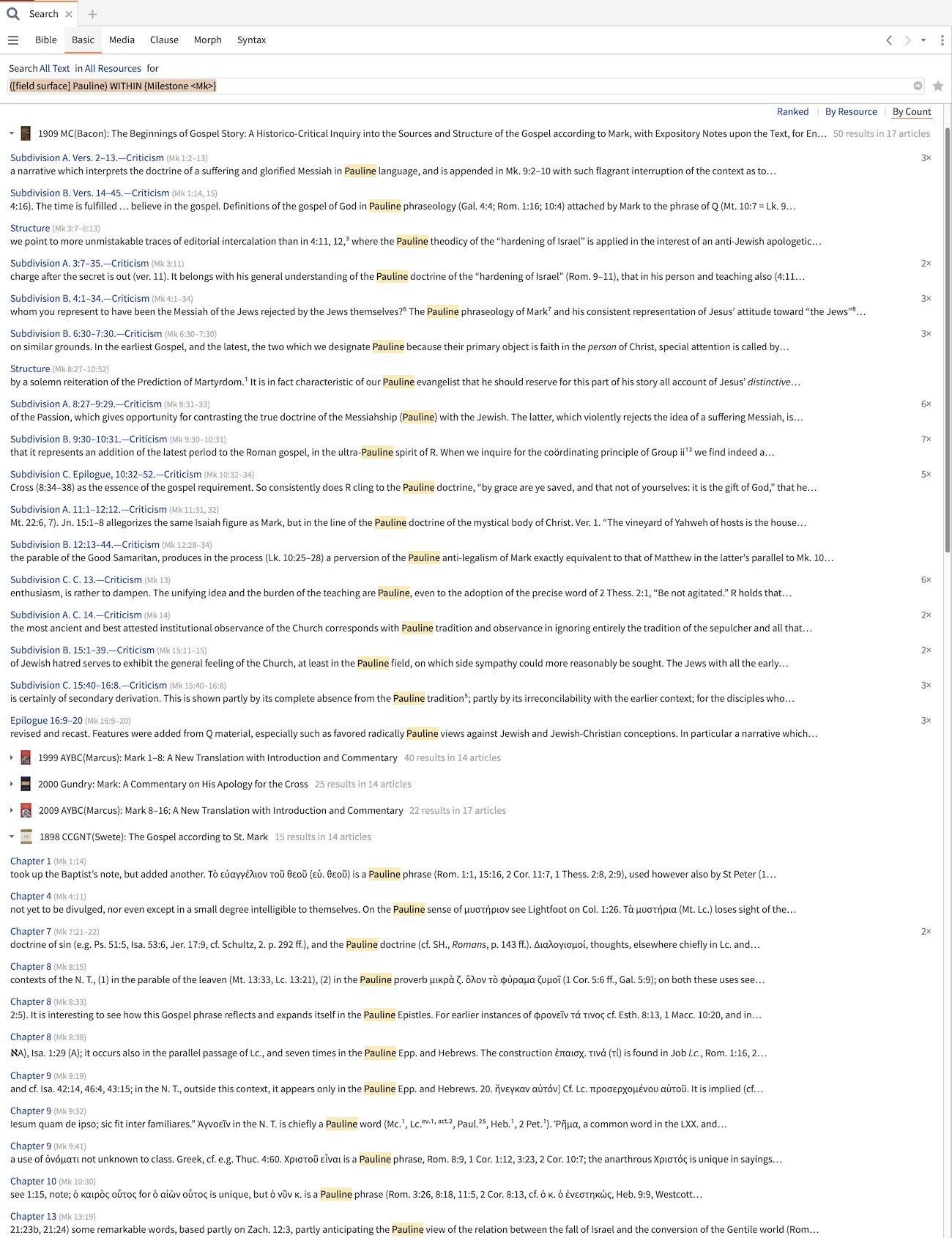Screen dimensions: 952x1238
Task: Switch to the Media search tab
Action: tap(122, 40)
